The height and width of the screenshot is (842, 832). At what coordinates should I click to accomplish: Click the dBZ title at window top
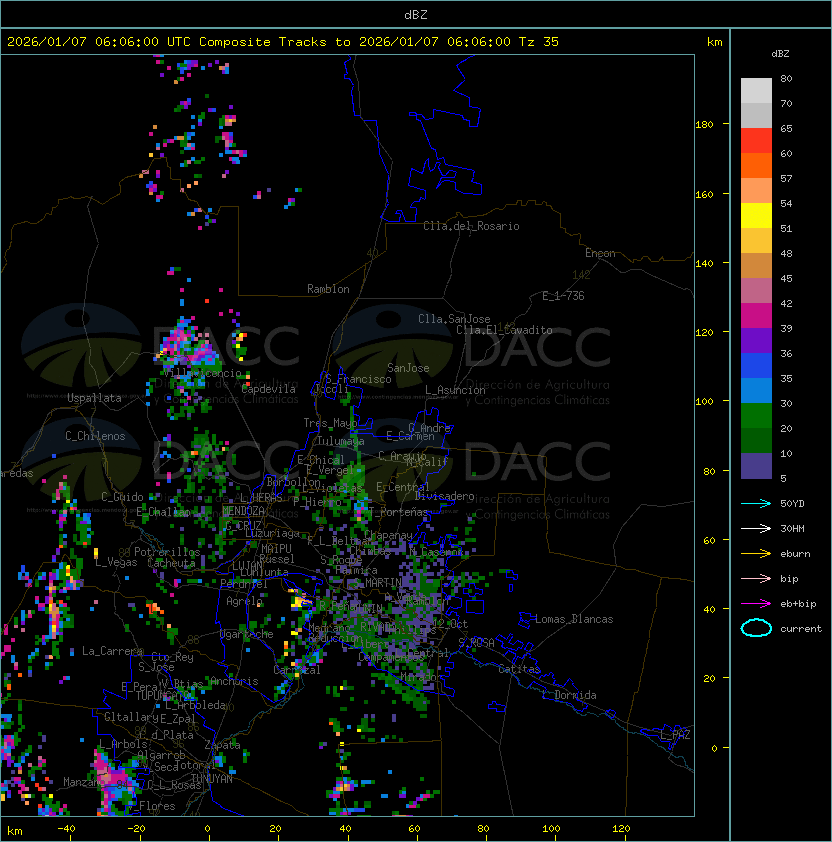click(415, 14)
